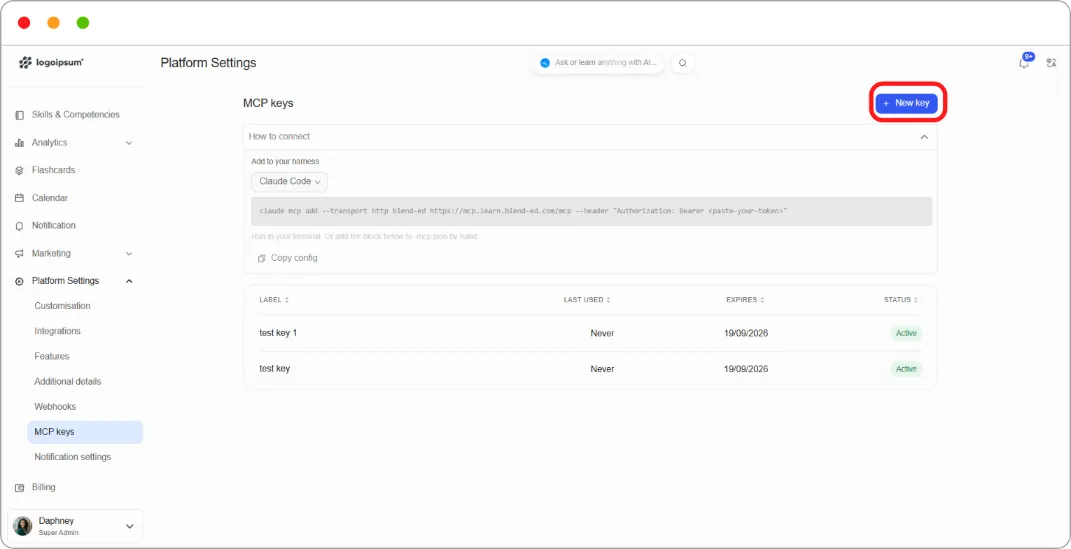Click the red window close button

[24, 23]
